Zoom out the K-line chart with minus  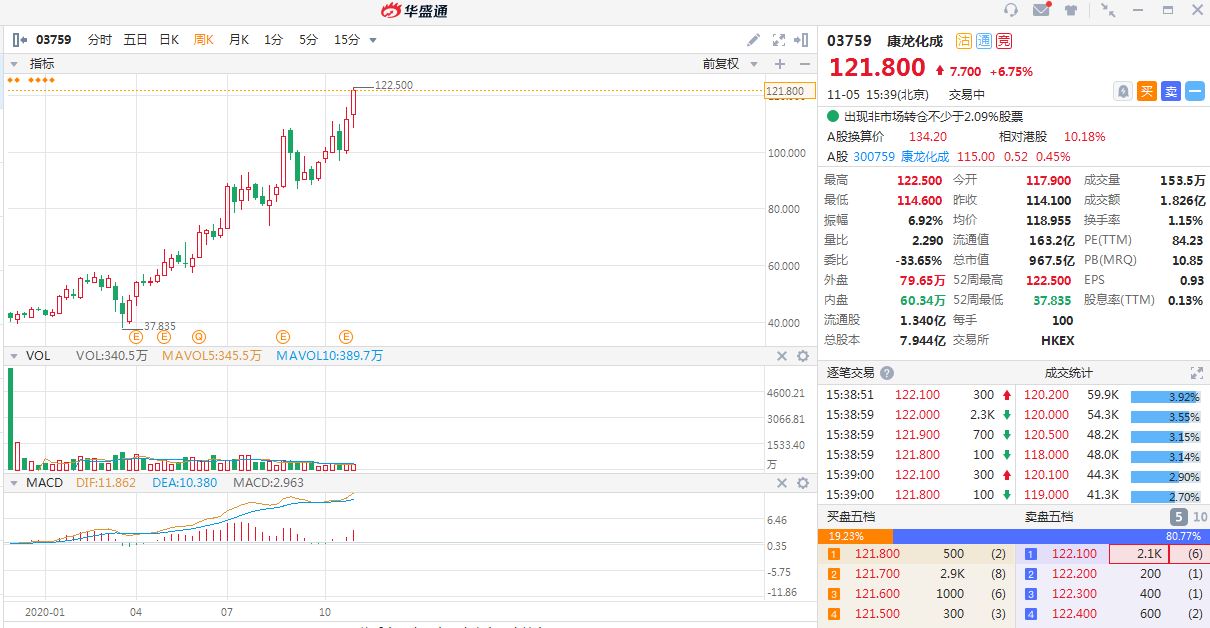click(x=803, y=63)
